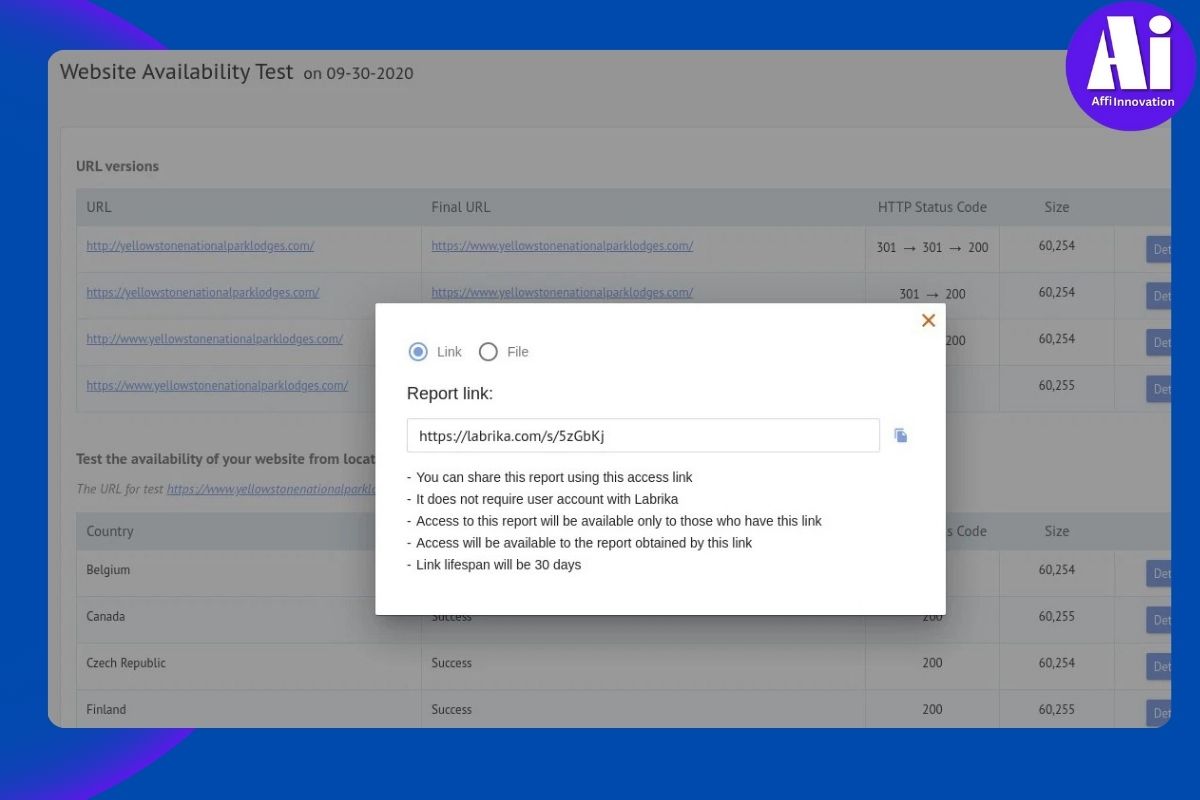Viewport: 1200px width, 800px height.
Task: Open Details for the Czech Republic row
Action: coord(1159,667)
